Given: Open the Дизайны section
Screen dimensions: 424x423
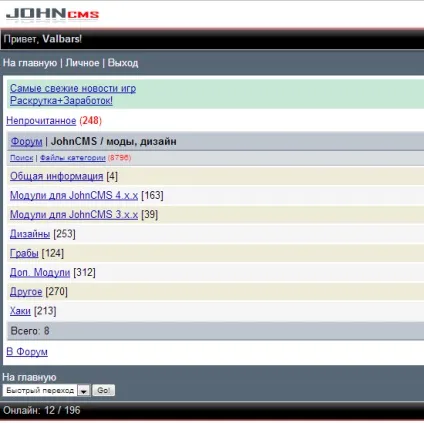Looking at the screenshot, I should (30, 234).
